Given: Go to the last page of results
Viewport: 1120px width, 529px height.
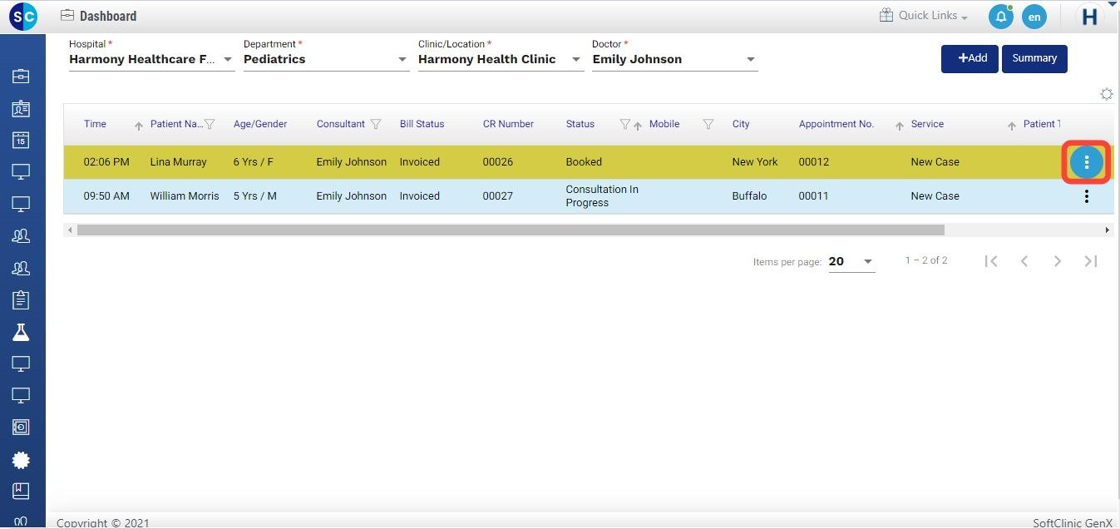Looking at the screenshot, I should click(1091, 261).
